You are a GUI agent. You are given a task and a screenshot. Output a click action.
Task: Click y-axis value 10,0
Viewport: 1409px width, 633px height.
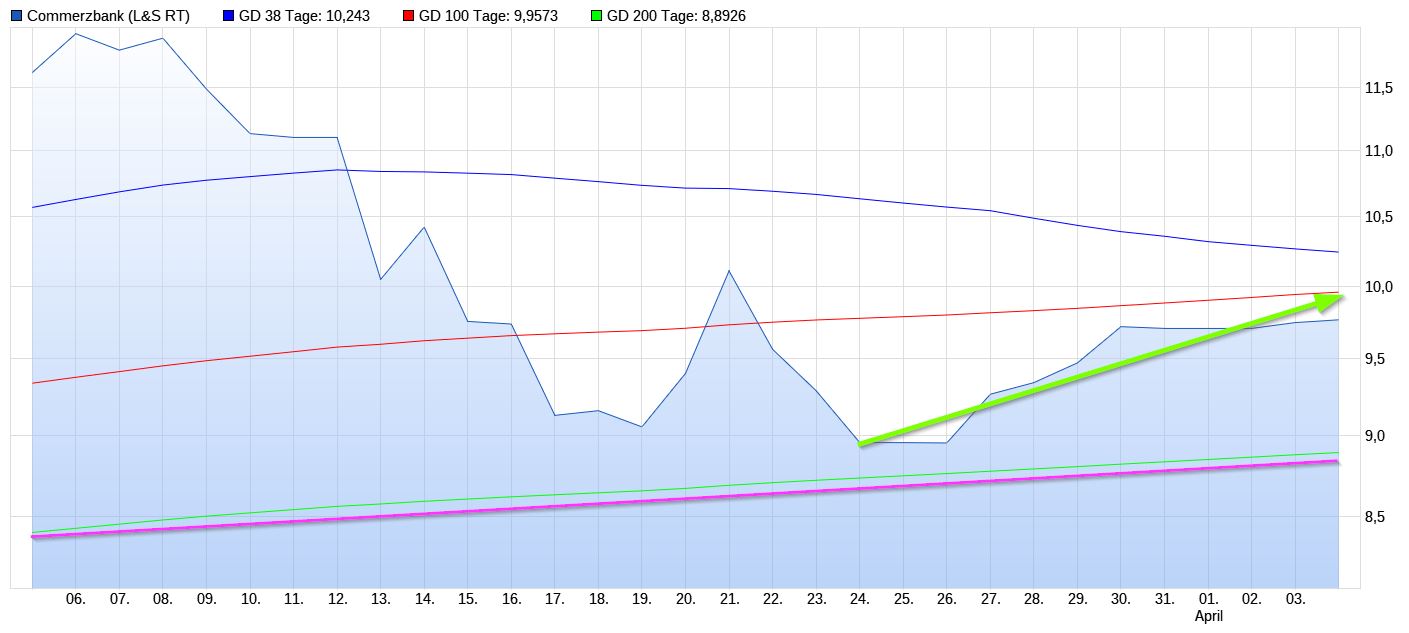(1379, 287)
